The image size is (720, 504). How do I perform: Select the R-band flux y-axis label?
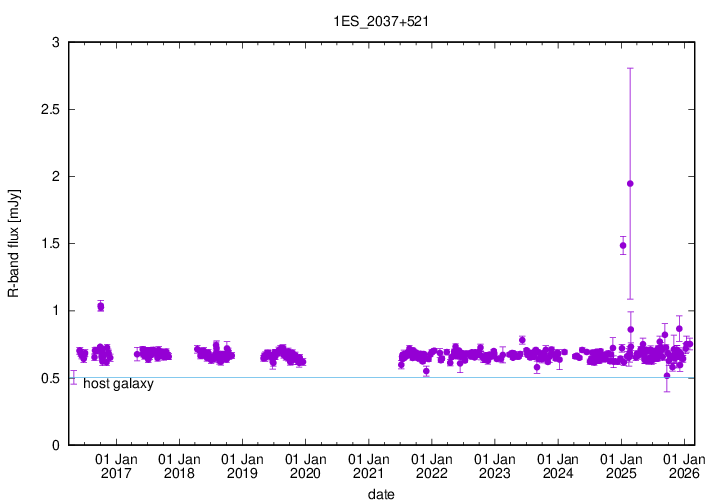pyautogui.click(x=14, y=244)
